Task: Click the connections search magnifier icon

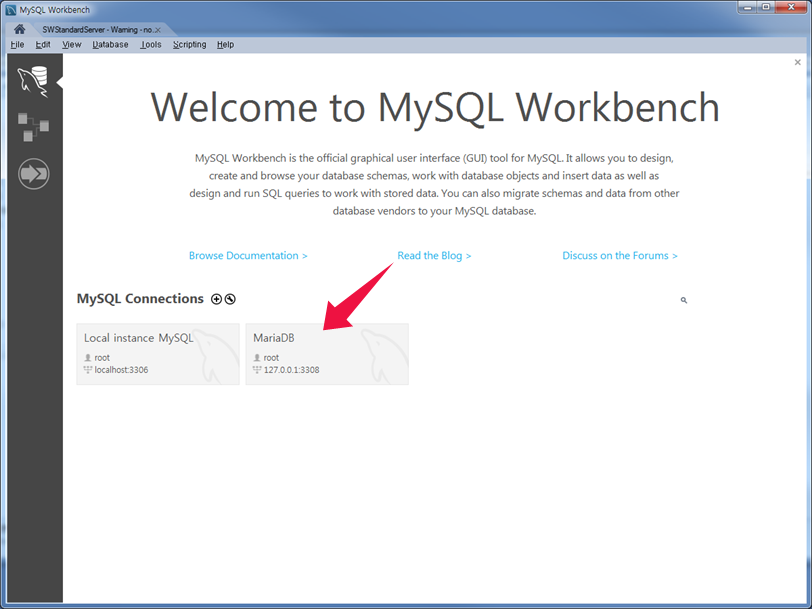Action: [684, 300]
